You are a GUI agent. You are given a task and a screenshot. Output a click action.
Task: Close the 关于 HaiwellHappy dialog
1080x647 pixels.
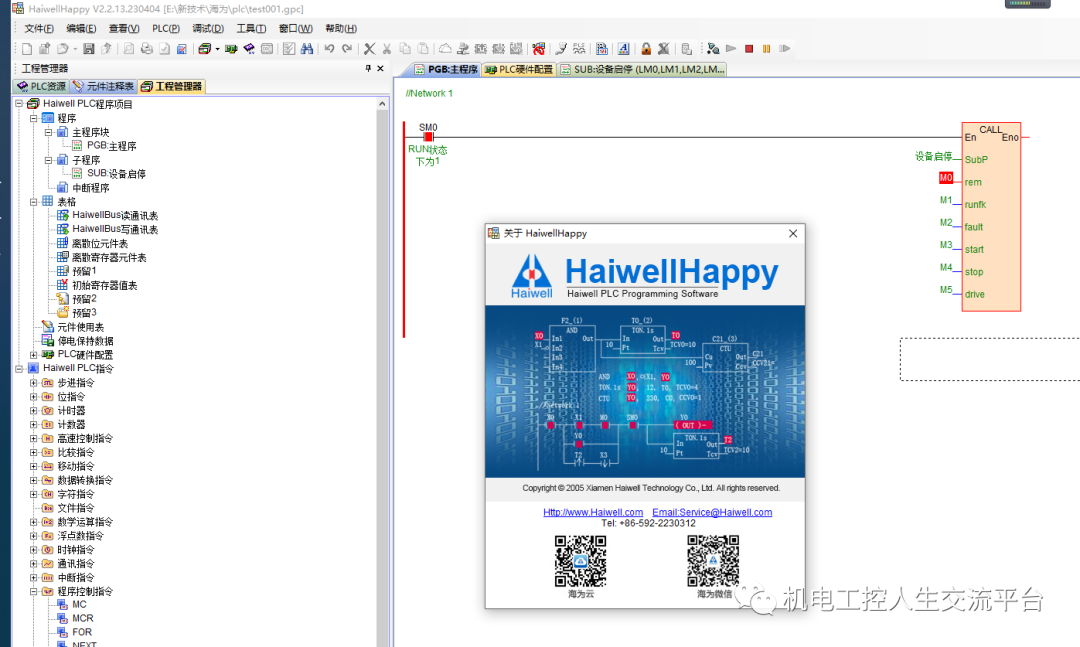pos(793,234)
